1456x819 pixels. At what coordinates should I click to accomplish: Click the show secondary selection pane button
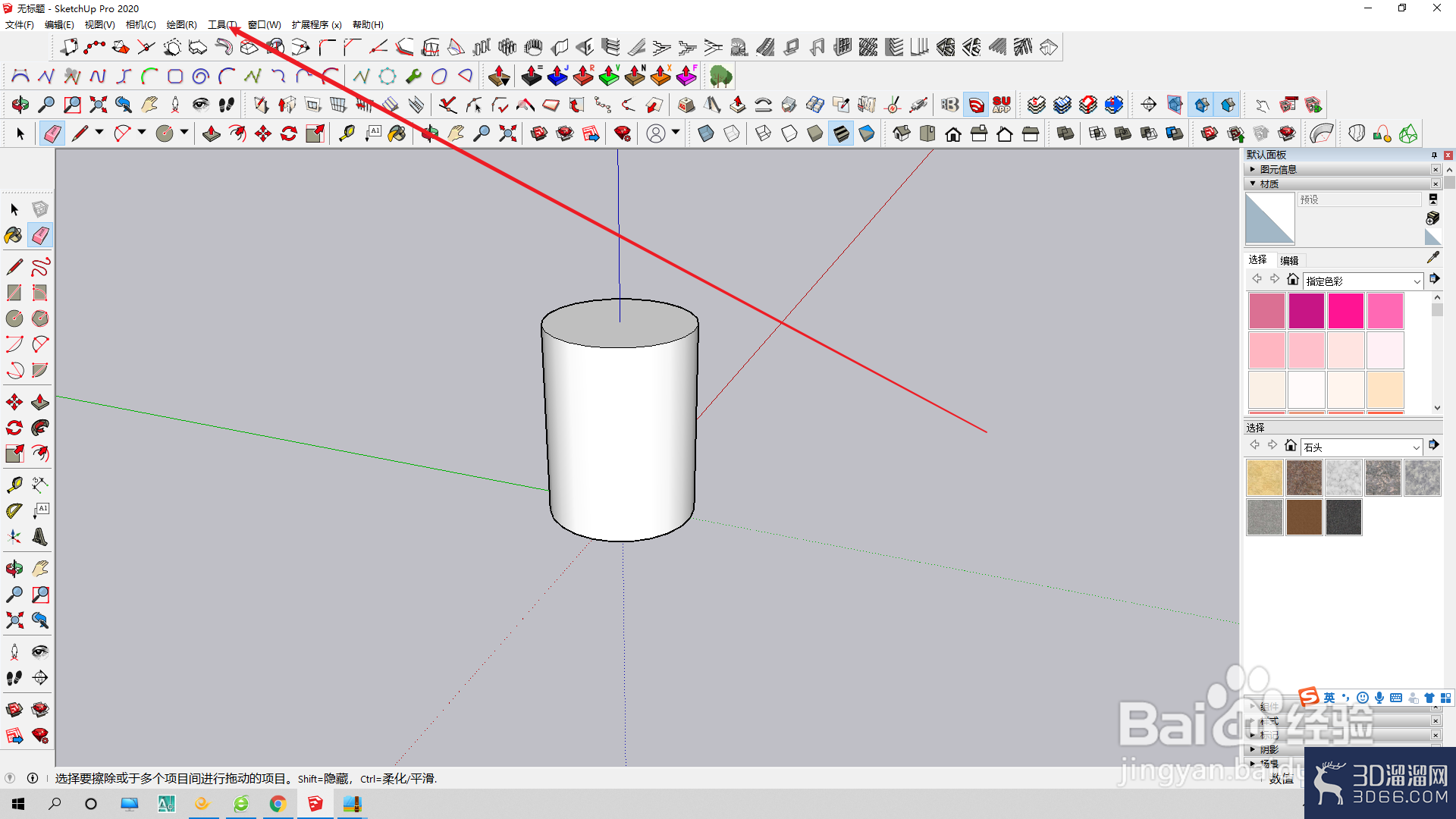tap(1432, 199)
